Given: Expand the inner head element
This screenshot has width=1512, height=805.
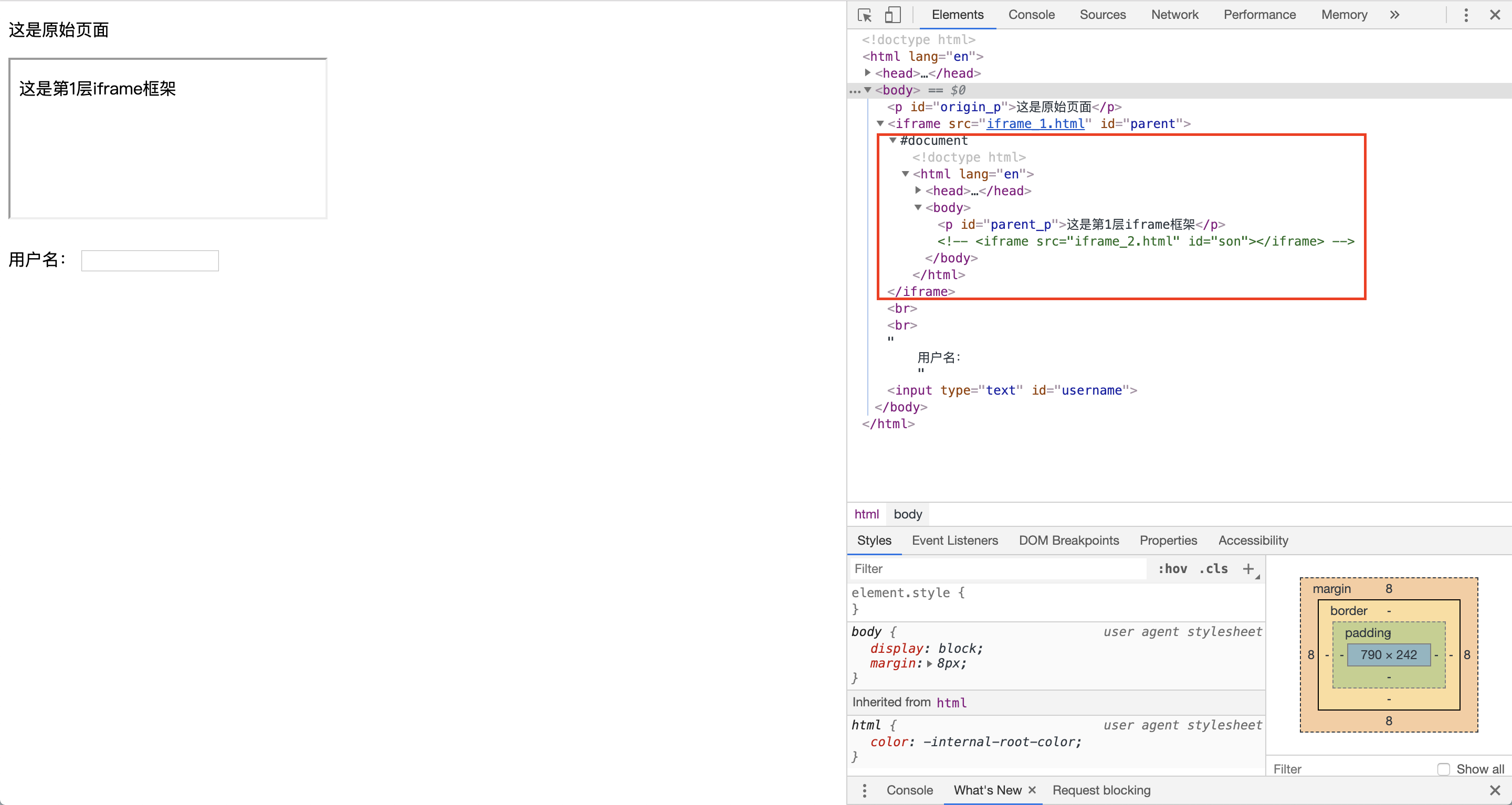Looking at the screenshot, I should coord(918,190).
